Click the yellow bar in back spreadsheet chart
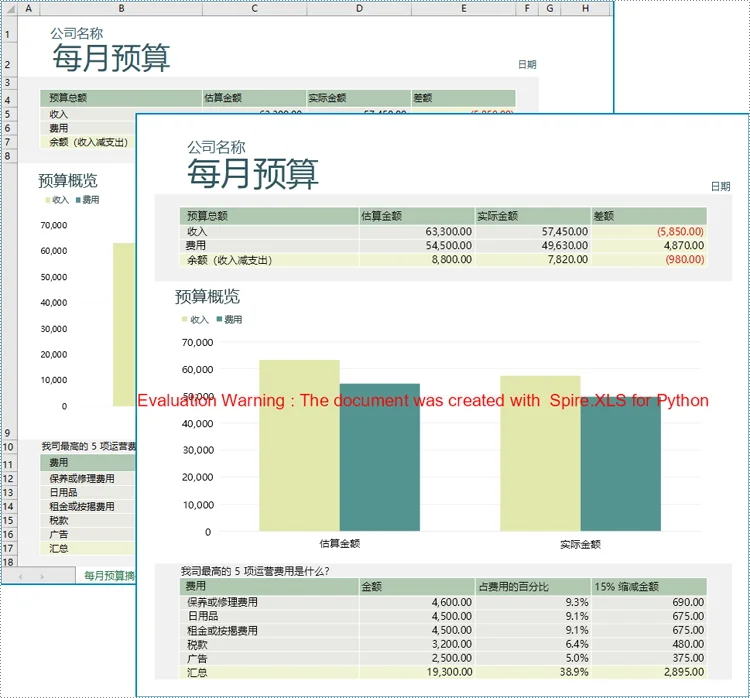This screenshot has height=698, width=750. 124,325
